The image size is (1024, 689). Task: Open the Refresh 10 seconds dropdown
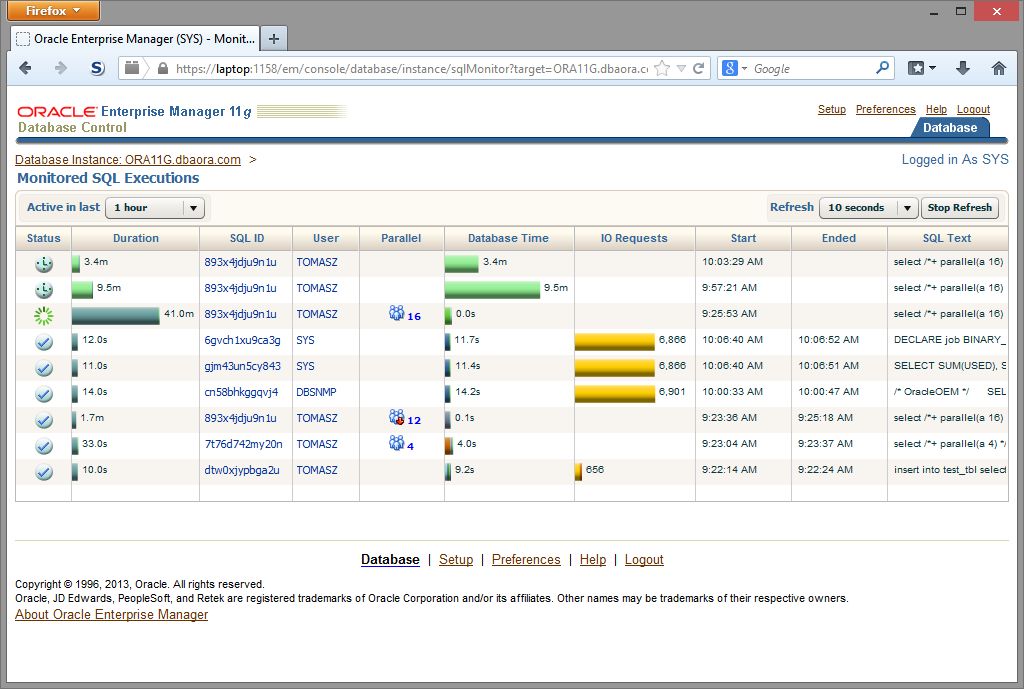(869, 208)
